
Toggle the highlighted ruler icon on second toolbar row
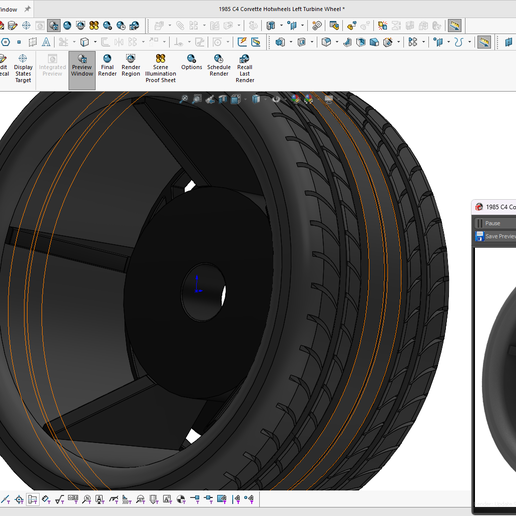click(484, 42)
